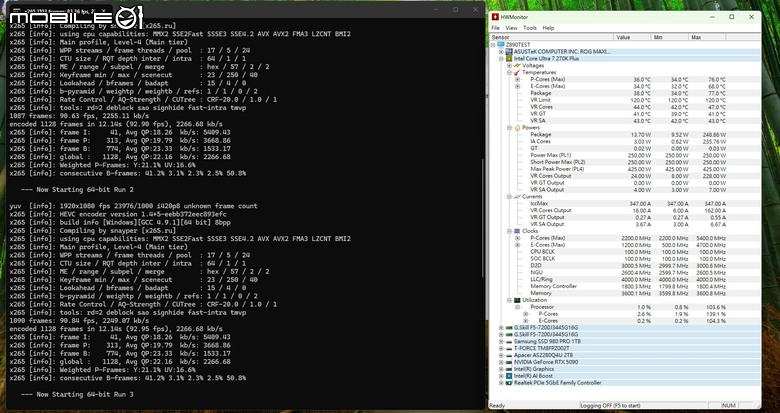Click the Intel(R) Graphics device icon
This screenshot has height=413, width=780.
(509, 370)
